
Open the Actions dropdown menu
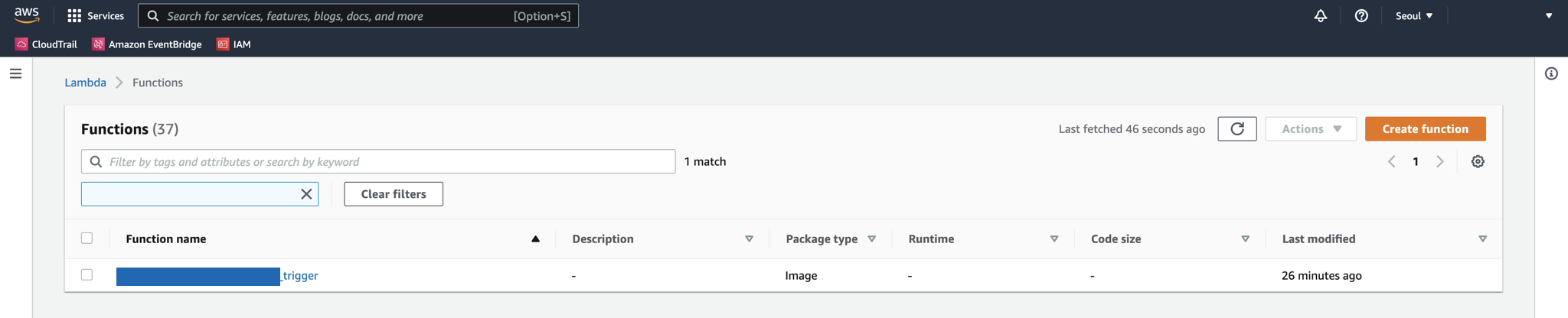tap(1310, 128)
